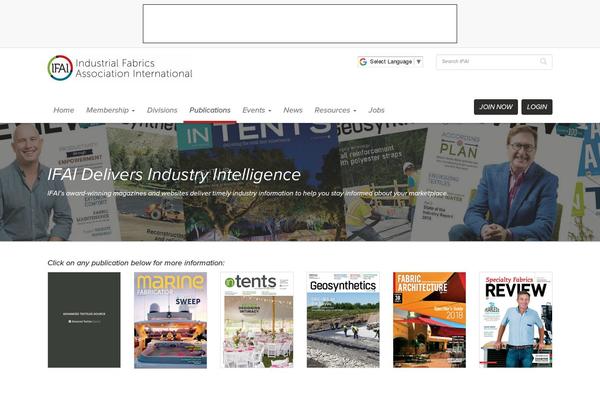The image size is (600, 400).
Task: Open the News page
Action: 293,110
